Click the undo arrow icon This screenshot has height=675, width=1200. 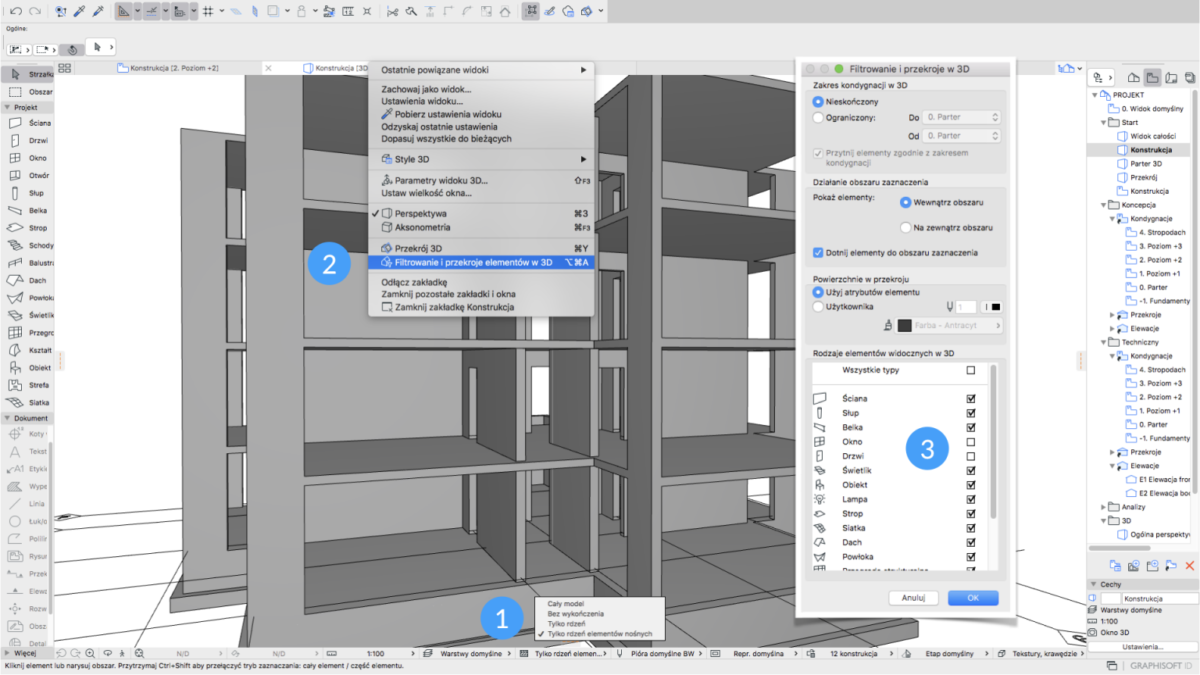(16, 11)
